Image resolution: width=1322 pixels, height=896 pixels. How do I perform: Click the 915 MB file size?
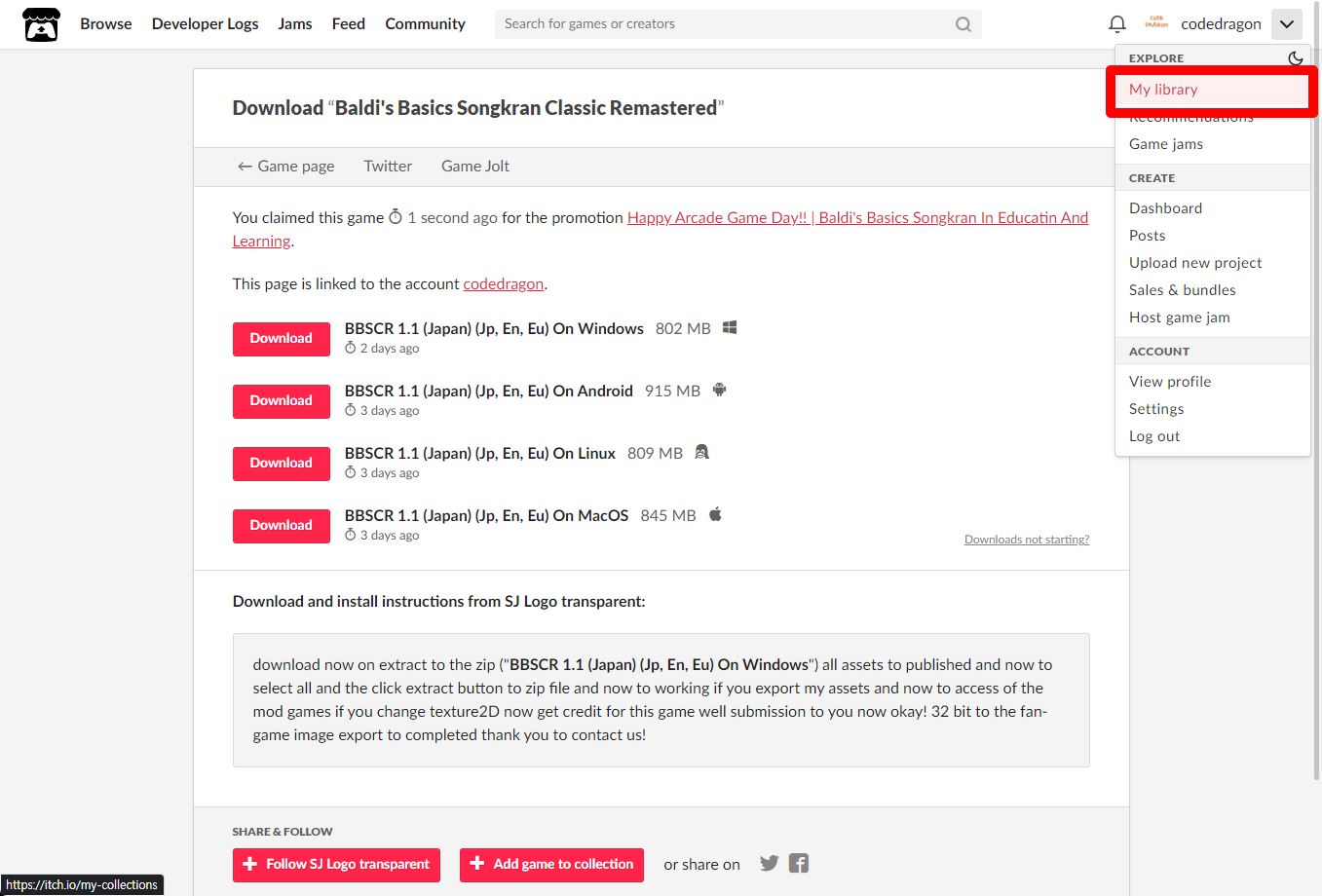672,392
